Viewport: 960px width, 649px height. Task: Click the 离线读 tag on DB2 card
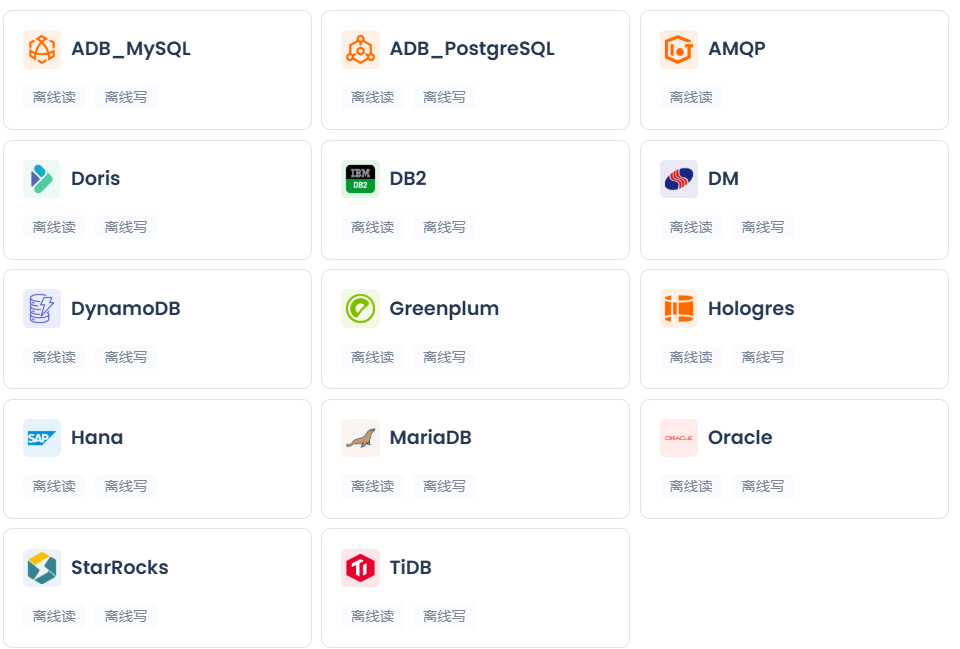point(372,227)
